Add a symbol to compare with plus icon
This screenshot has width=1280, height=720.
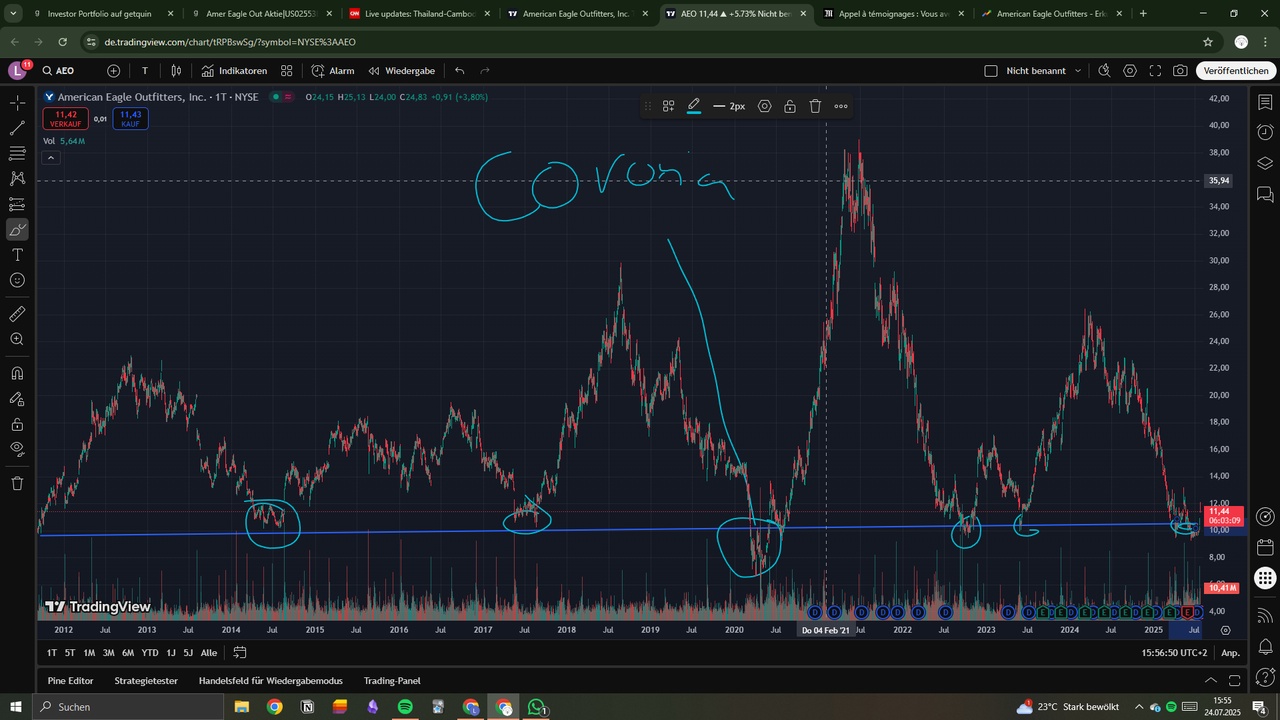pos(113,71)
